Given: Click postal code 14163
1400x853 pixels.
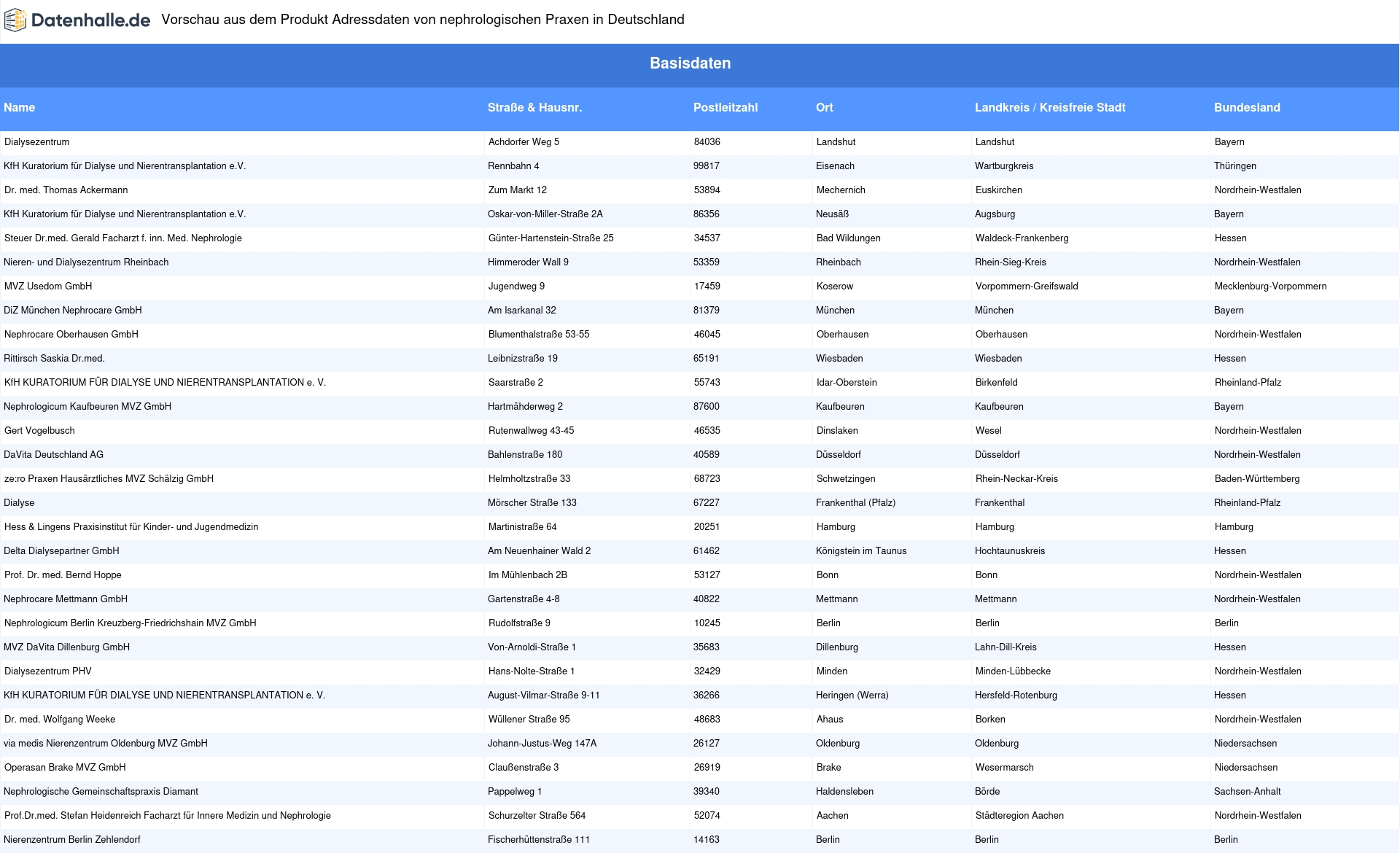Looking at the screenshot, I should [x=707, y=840].
